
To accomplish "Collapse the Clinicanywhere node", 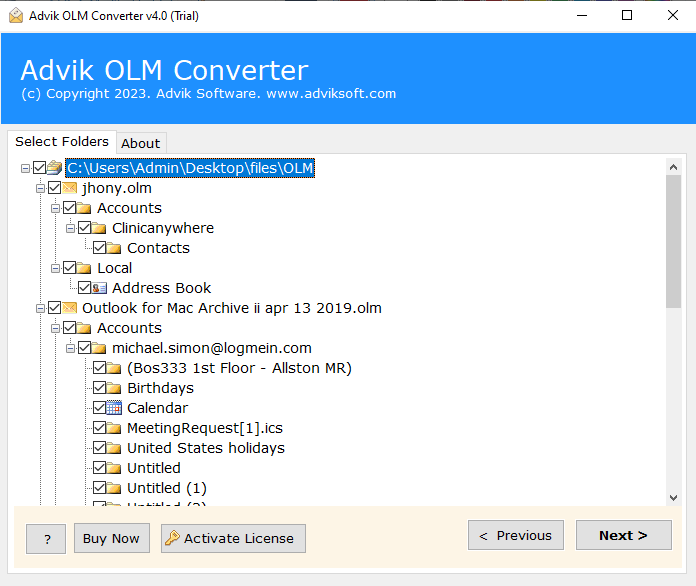I will [71, 228].
